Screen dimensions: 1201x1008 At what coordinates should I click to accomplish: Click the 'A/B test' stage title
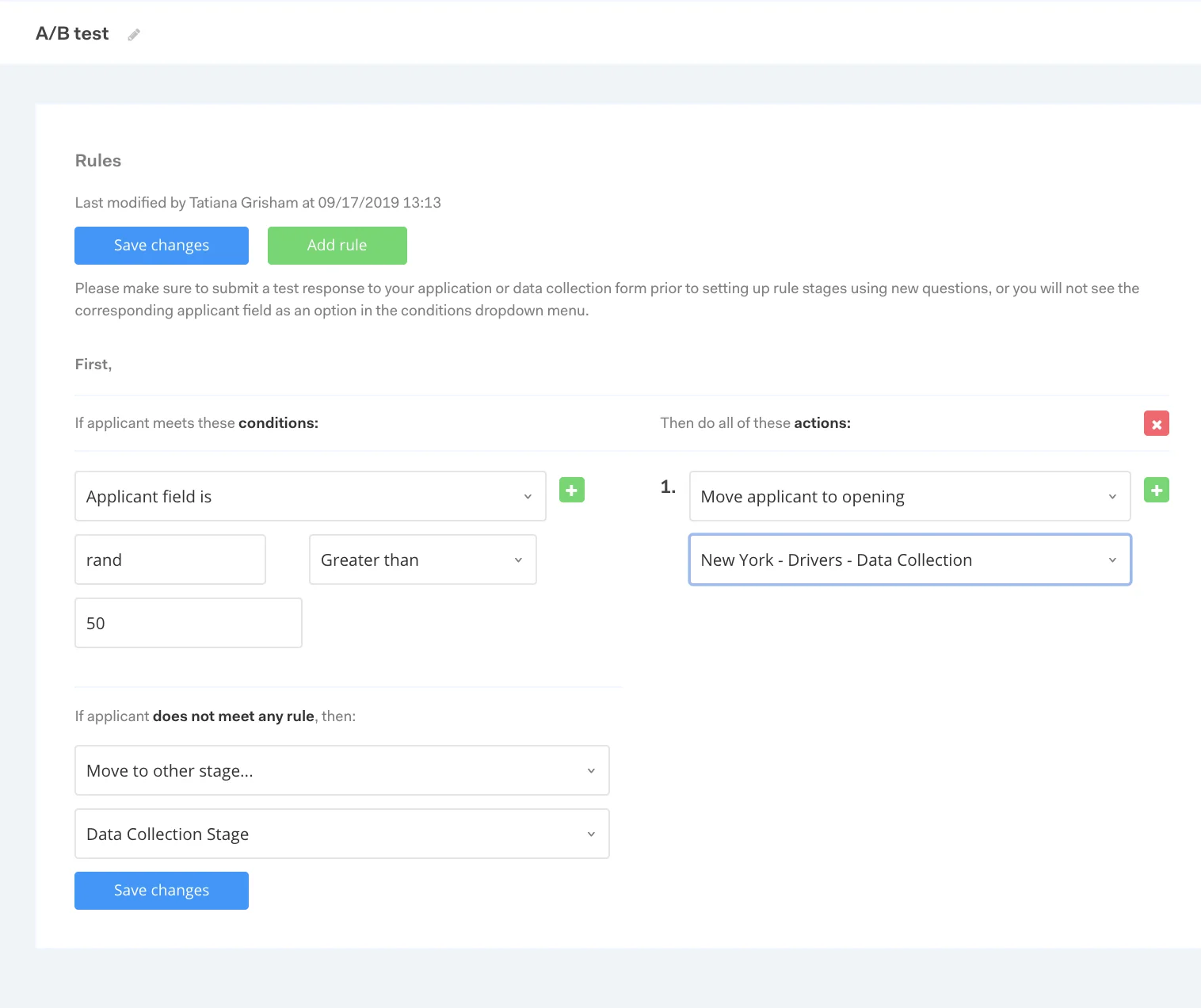(x=72, y=33)
